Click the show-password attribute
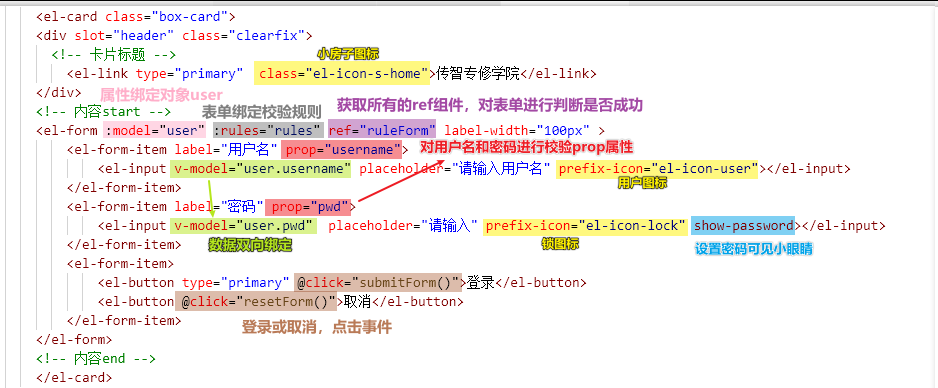 744,226
